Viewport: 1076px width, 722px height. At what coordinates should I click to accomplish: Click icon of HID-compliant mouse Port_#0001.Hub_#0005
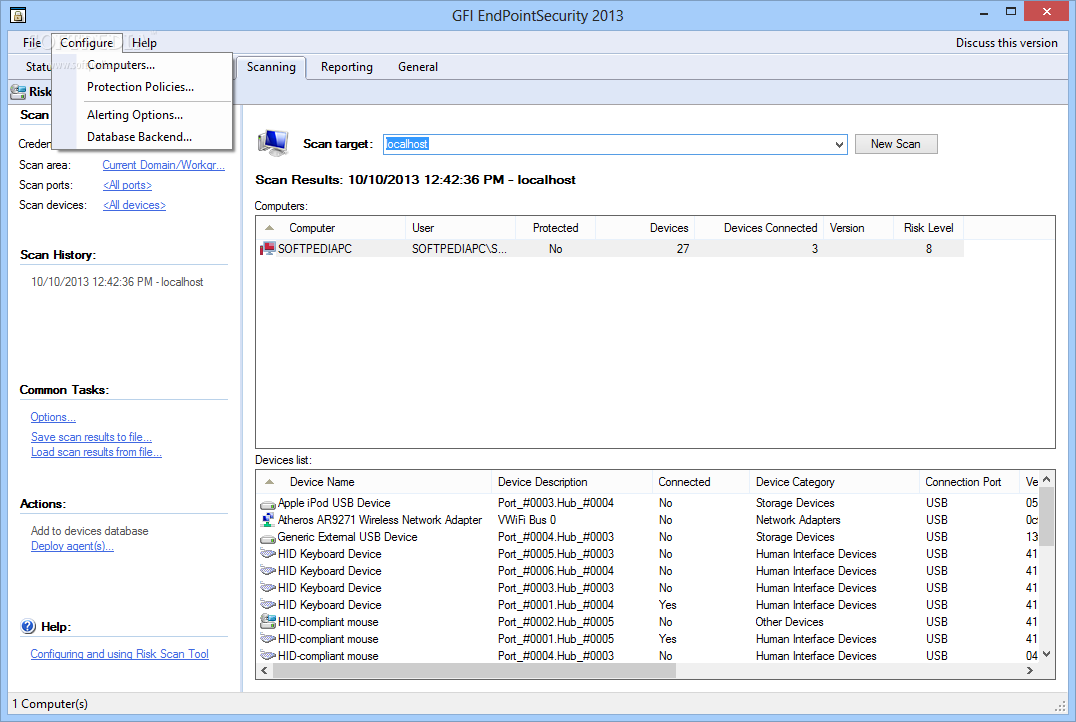(x=268, y=639)
